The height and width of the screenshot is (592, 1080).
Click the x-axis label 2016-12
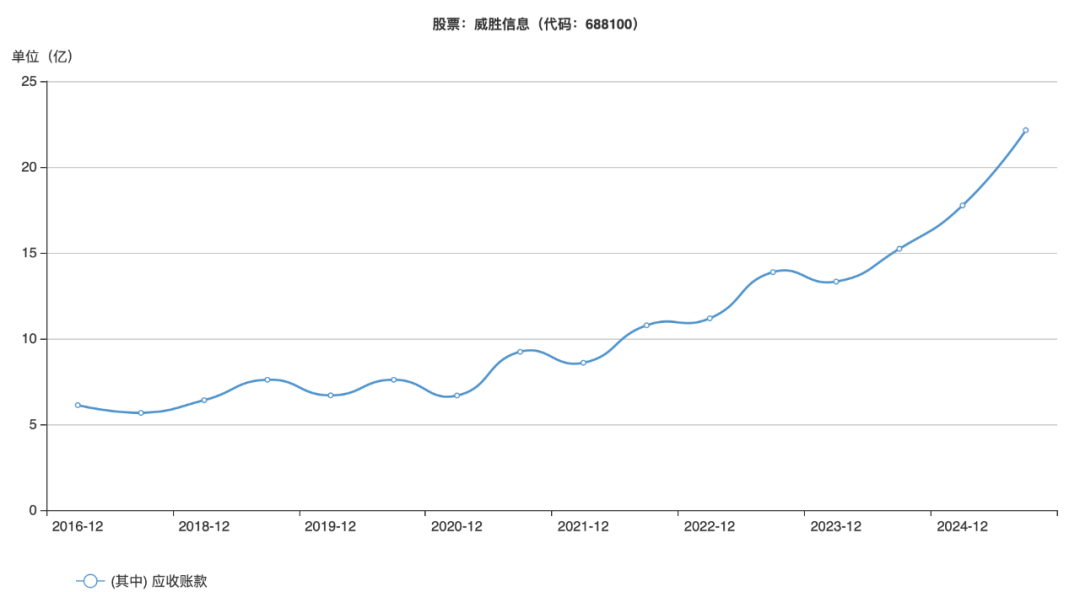(78, 527)
